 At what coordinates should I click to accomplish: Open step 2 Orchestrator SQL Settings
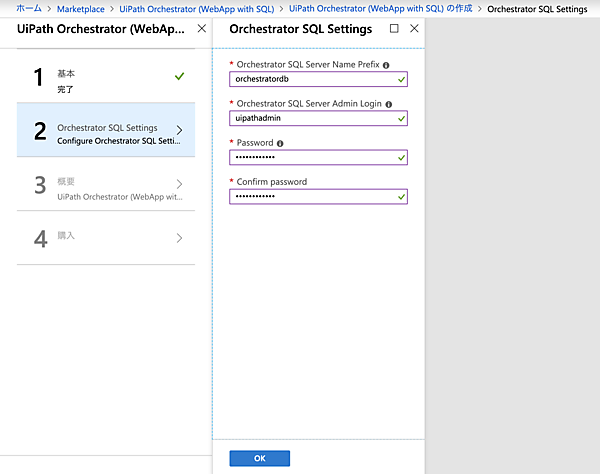[x=104, y=133]
